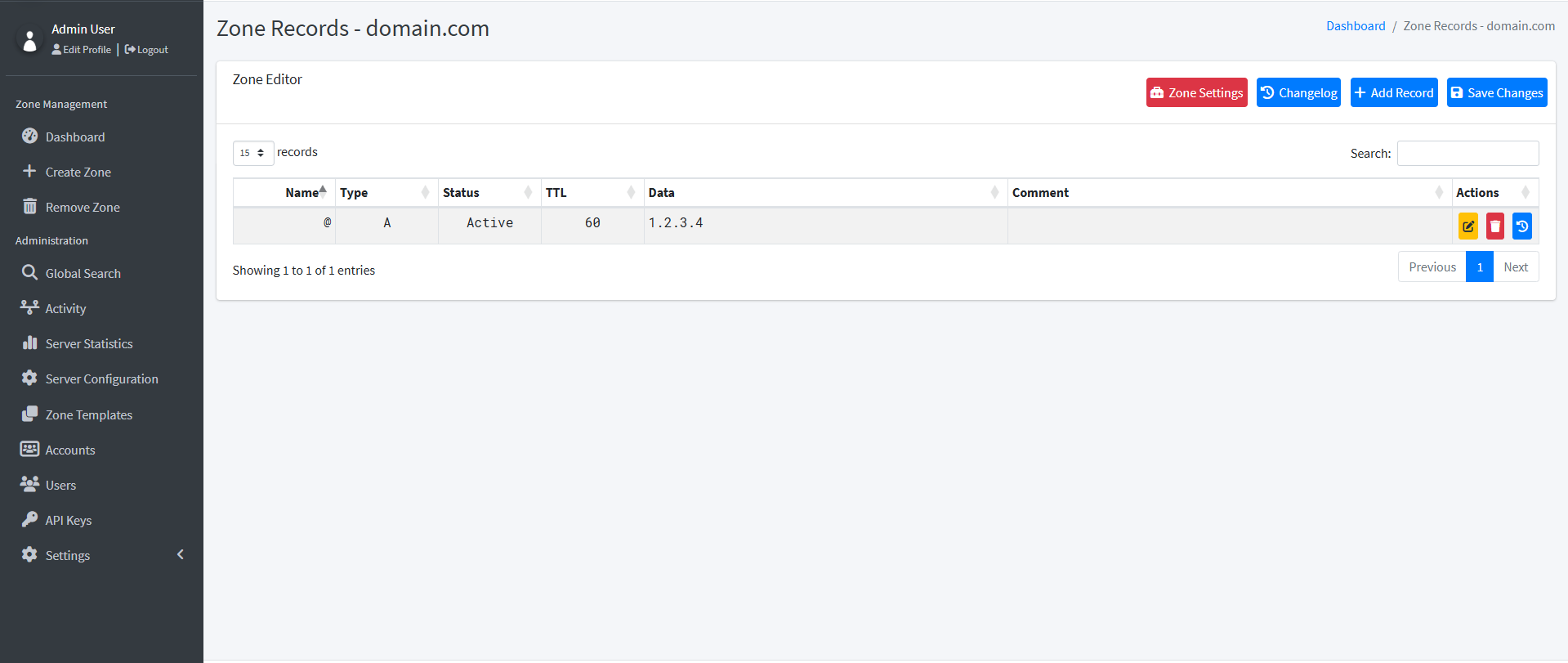This screenshot has height=663, width=1568.
Task: Click the Activity network icon
Action: (29, 308)
